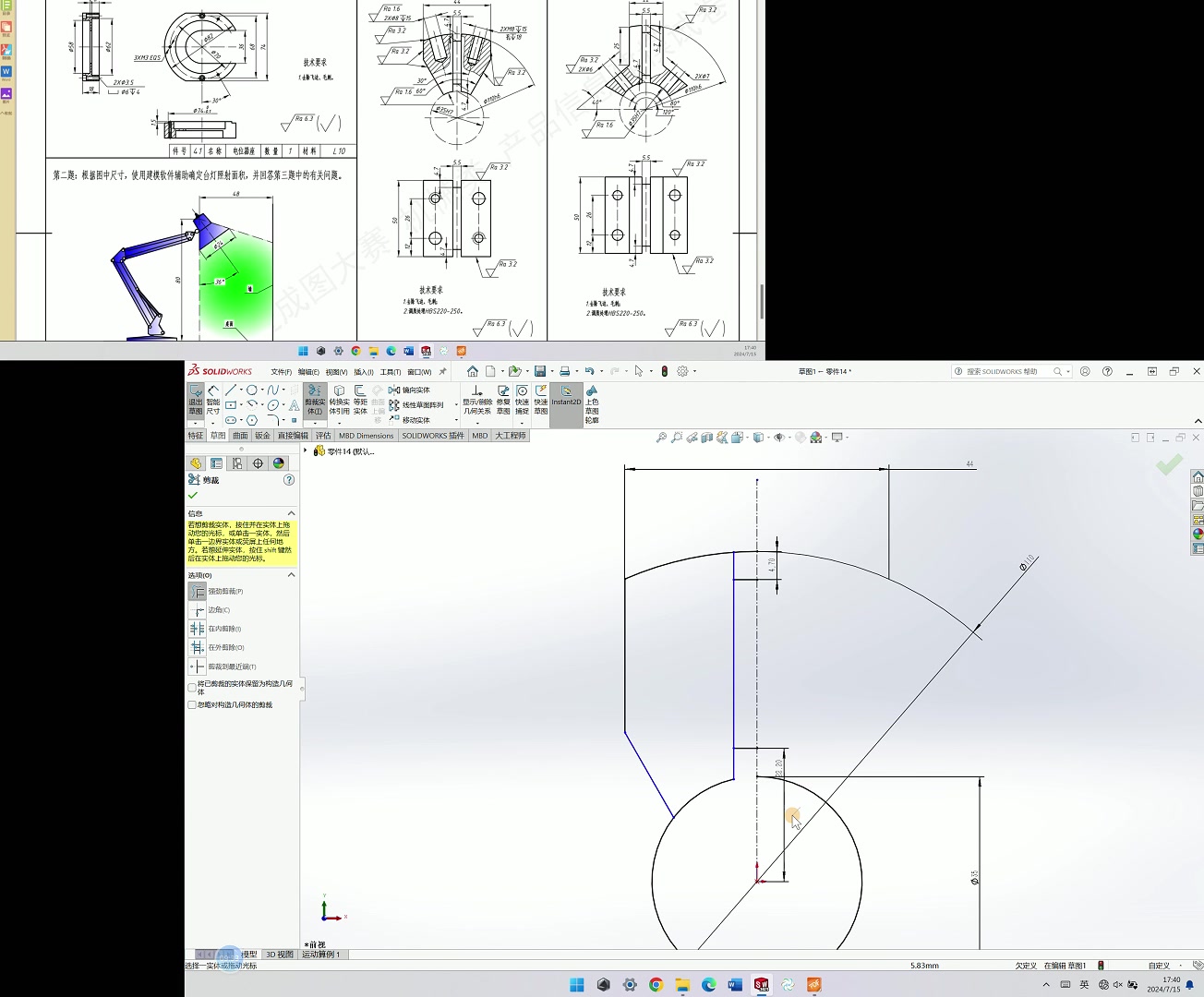Open the FeatureManager design tree tab
Screen dimensions: 1204x997
[x=196, y=463]
